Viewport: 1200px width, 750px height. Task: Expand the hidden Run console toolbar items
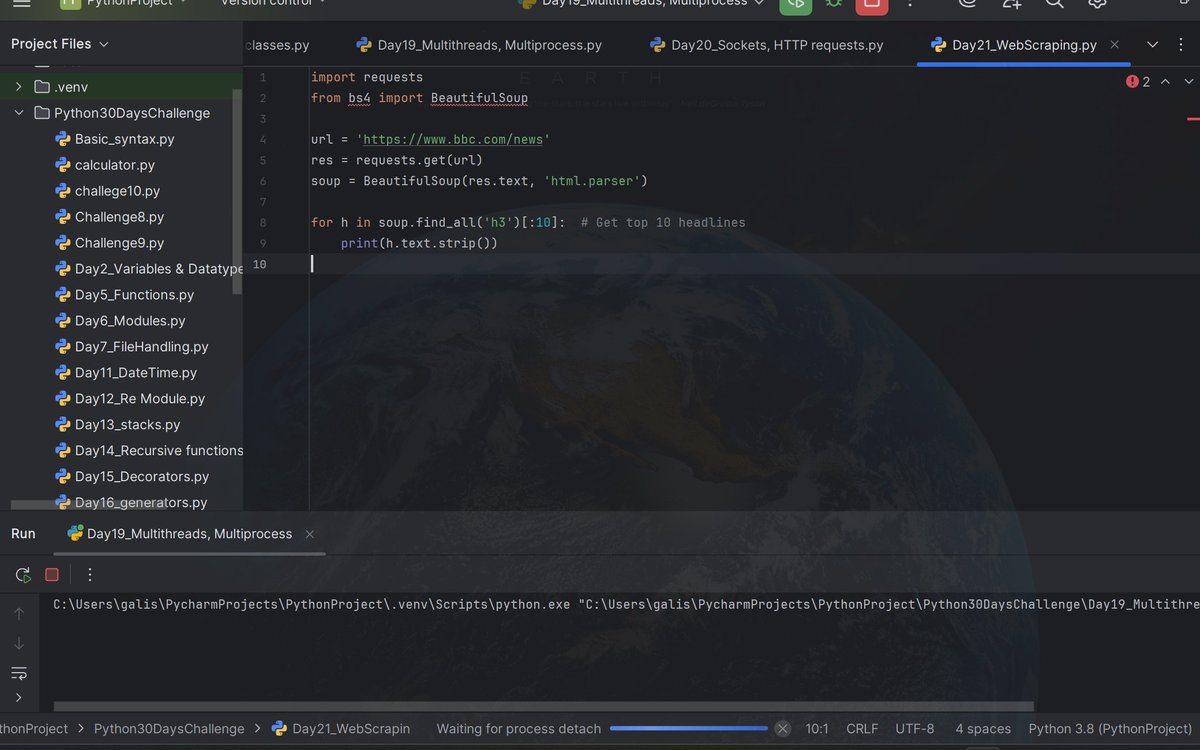(x=19, y=698)
